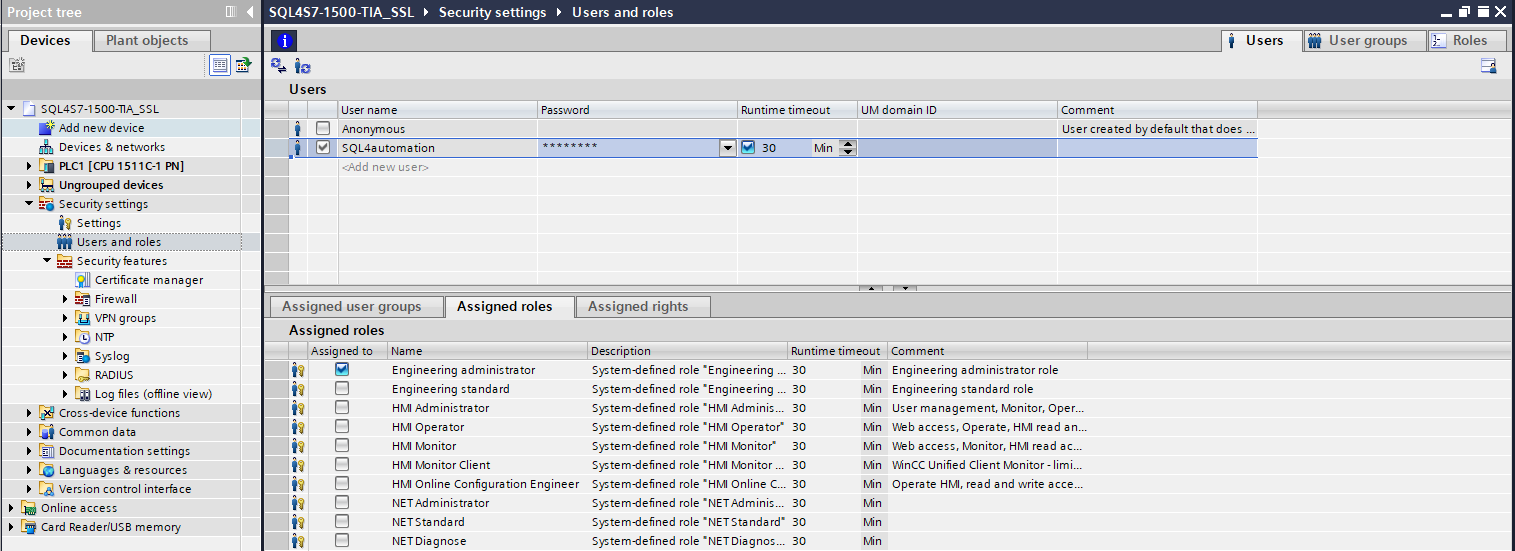Image resolution: width=1515 pixels, height=551 pixels.
Task: Collapse the Security features node
Action: 47,261
